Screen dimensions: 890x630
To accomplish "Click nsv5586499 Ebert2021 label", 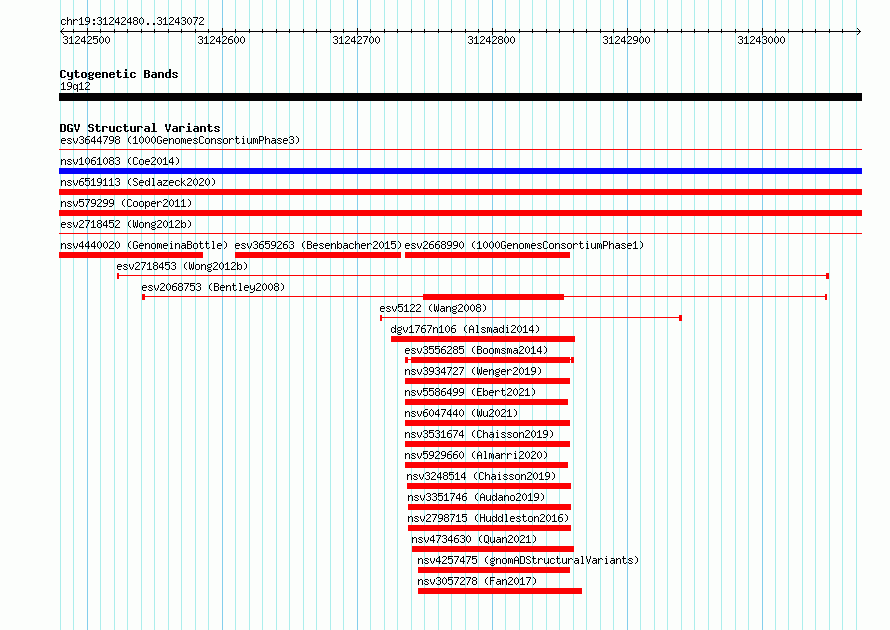I will (470, 392).
